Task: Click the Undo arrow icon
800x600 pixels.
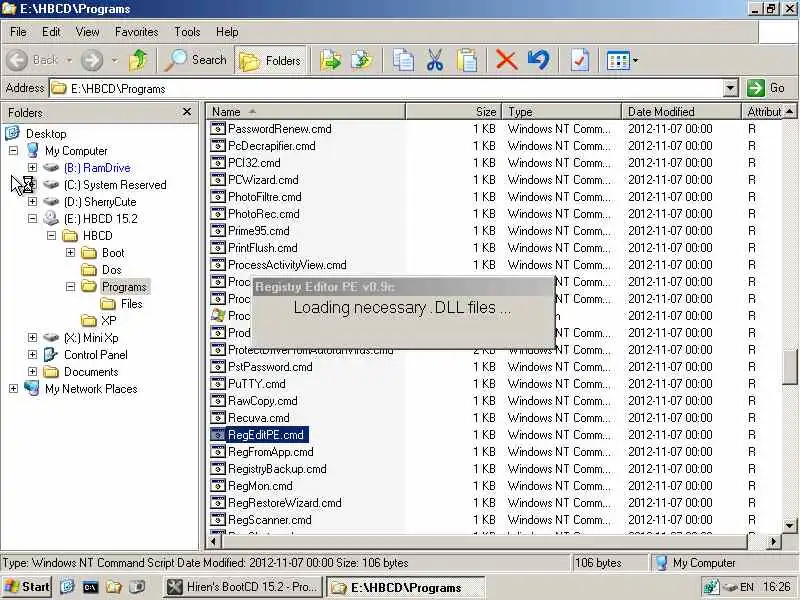Action: click(x=539, y=60)
